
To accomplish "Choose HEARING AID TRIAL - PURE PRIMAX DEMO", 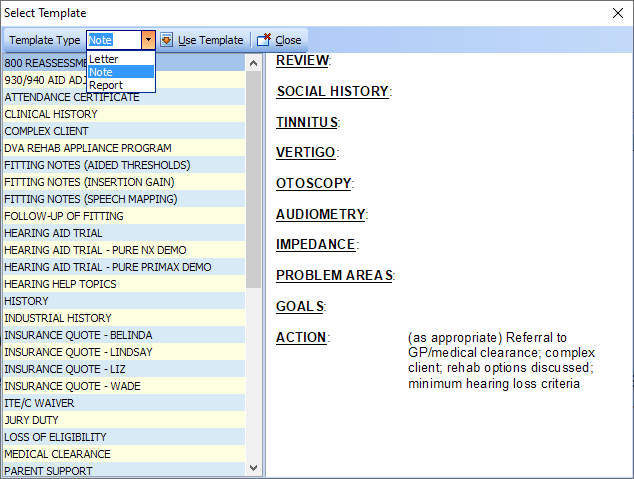I will click(107, 267).
